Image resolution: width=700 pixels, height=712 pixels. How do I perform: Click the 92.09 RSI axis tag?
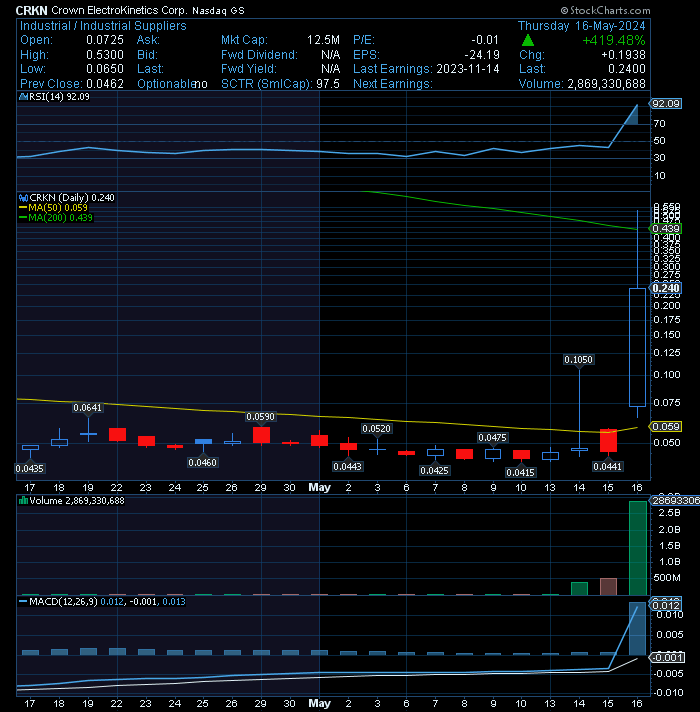pyautogui.click(x=666, y=104)
